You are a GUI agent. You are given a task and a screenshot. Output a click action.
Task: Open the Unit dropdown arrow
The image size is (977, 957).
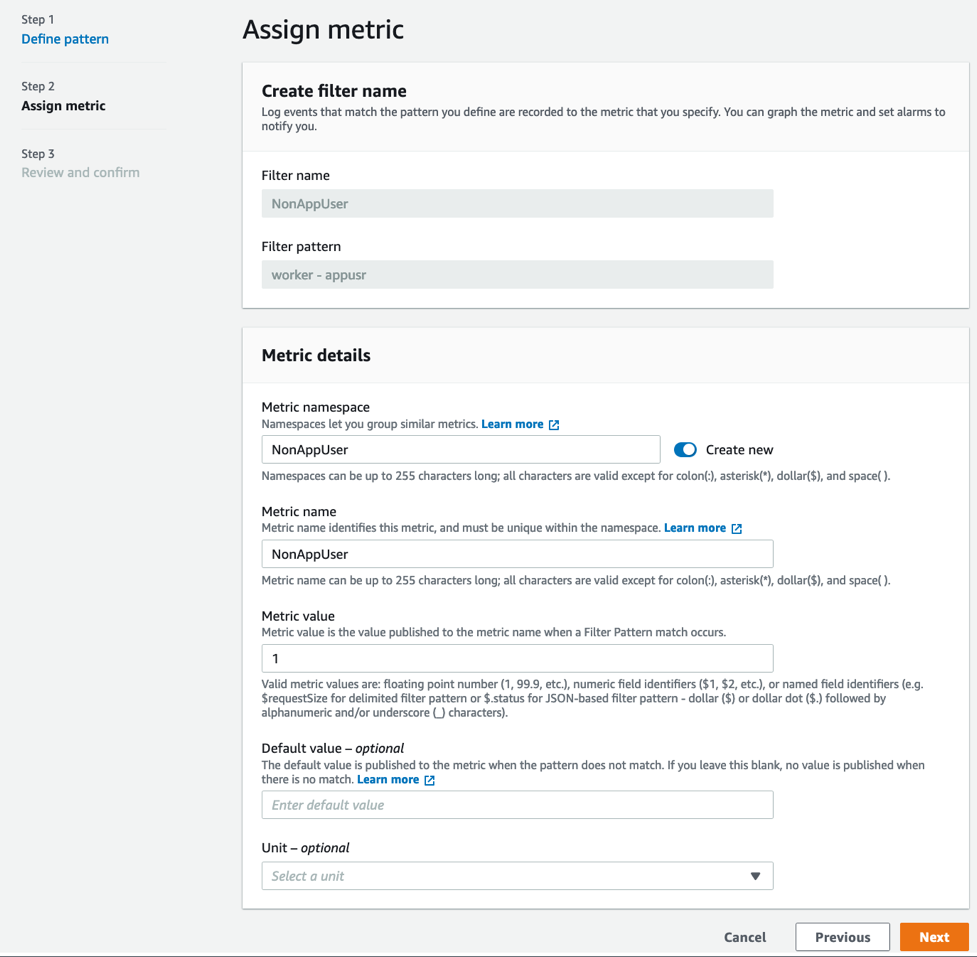pos(755,876)
